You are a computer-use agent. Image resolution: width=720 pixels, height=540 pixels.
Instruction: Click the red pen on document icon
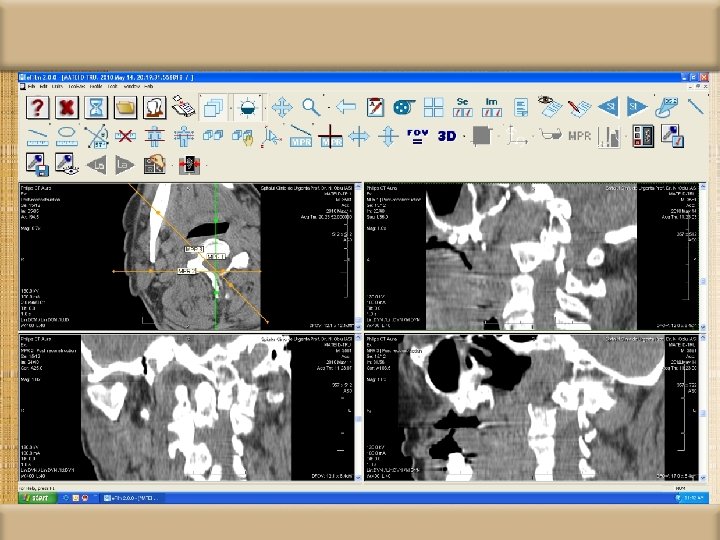click(579, 107)
